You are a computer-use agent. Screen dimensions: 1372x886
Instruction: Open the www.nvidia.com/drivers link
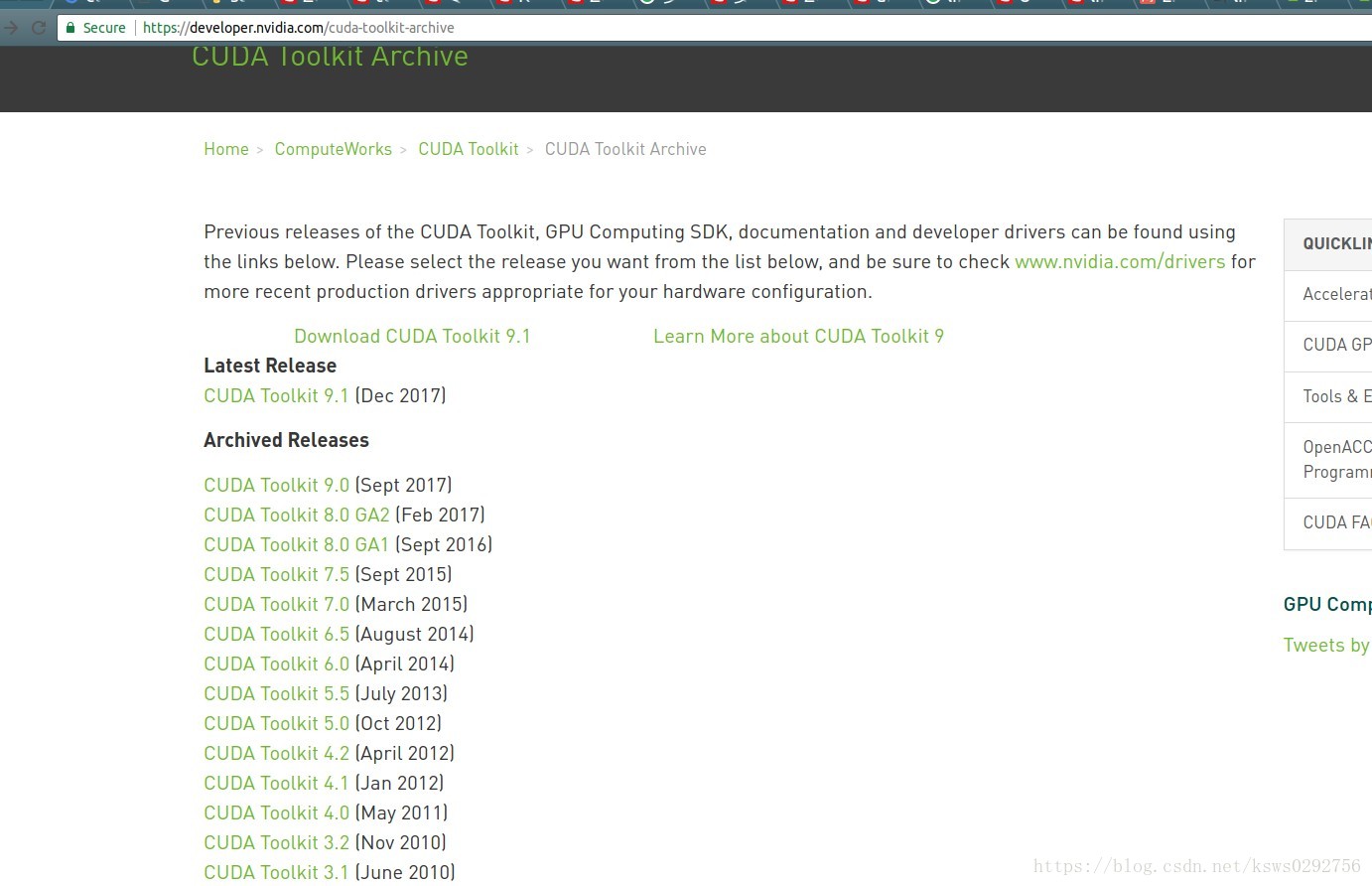pyautogui.click(x=1120, y=262)
